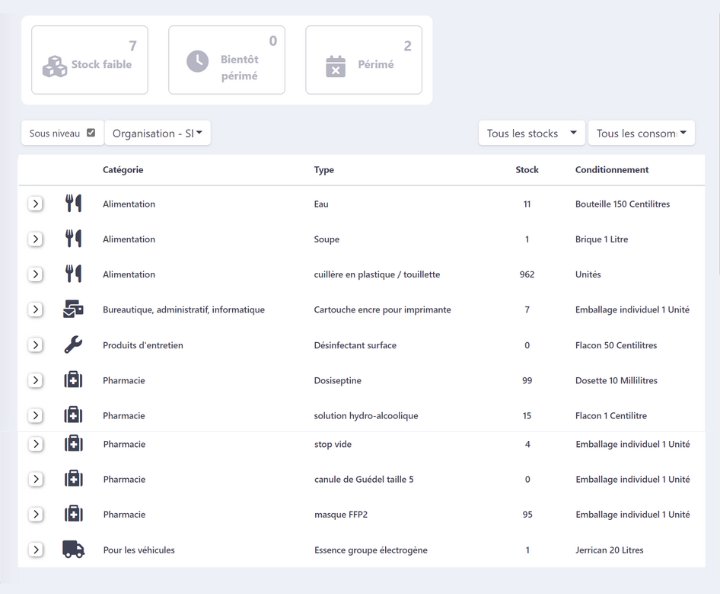The height and width of the screenshot is (594, 720).
Task: Filter by the Bientôt périmé card
Action: [226, 60]
